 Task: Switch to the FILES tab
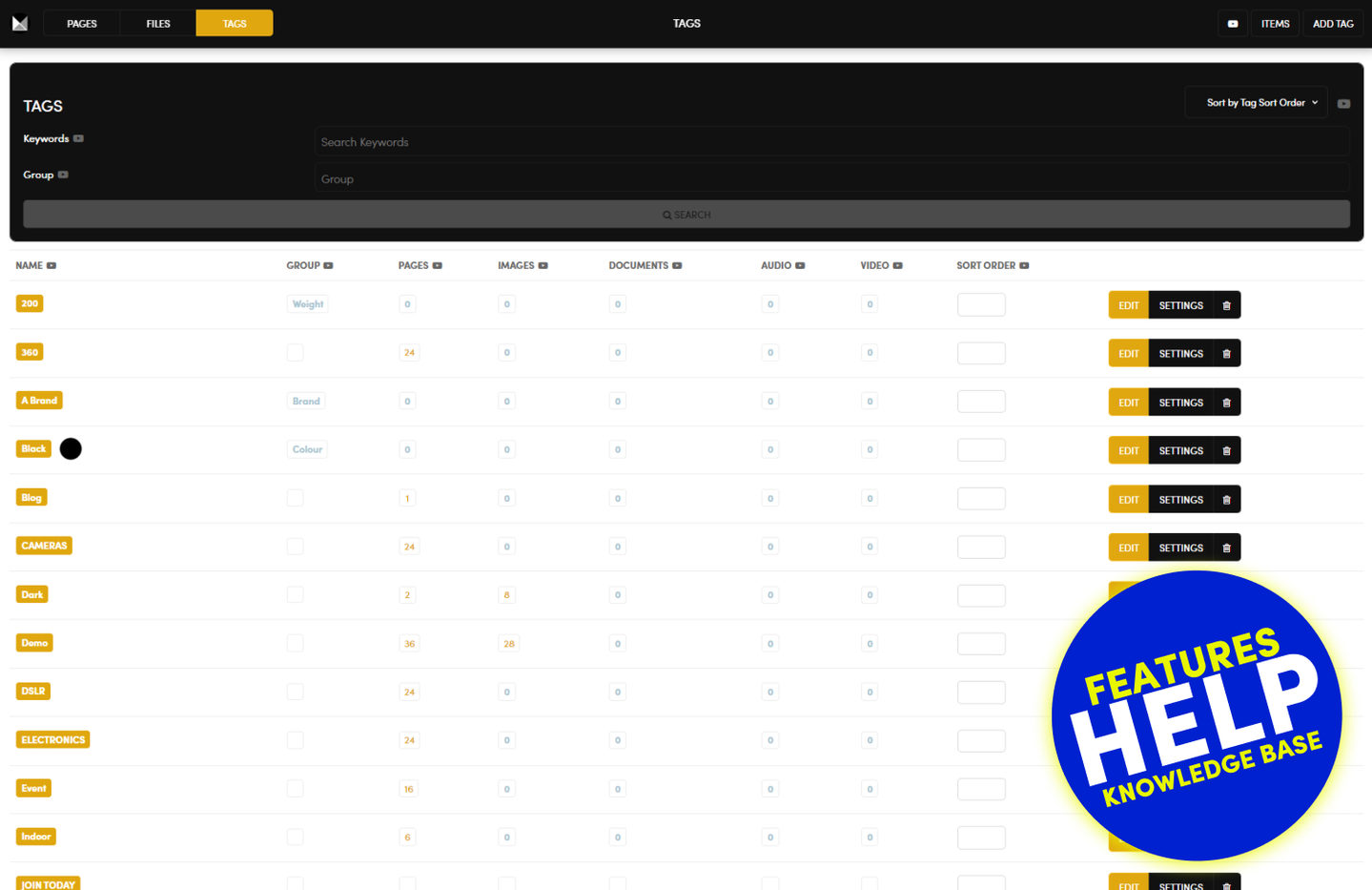[x=158, y=24]
